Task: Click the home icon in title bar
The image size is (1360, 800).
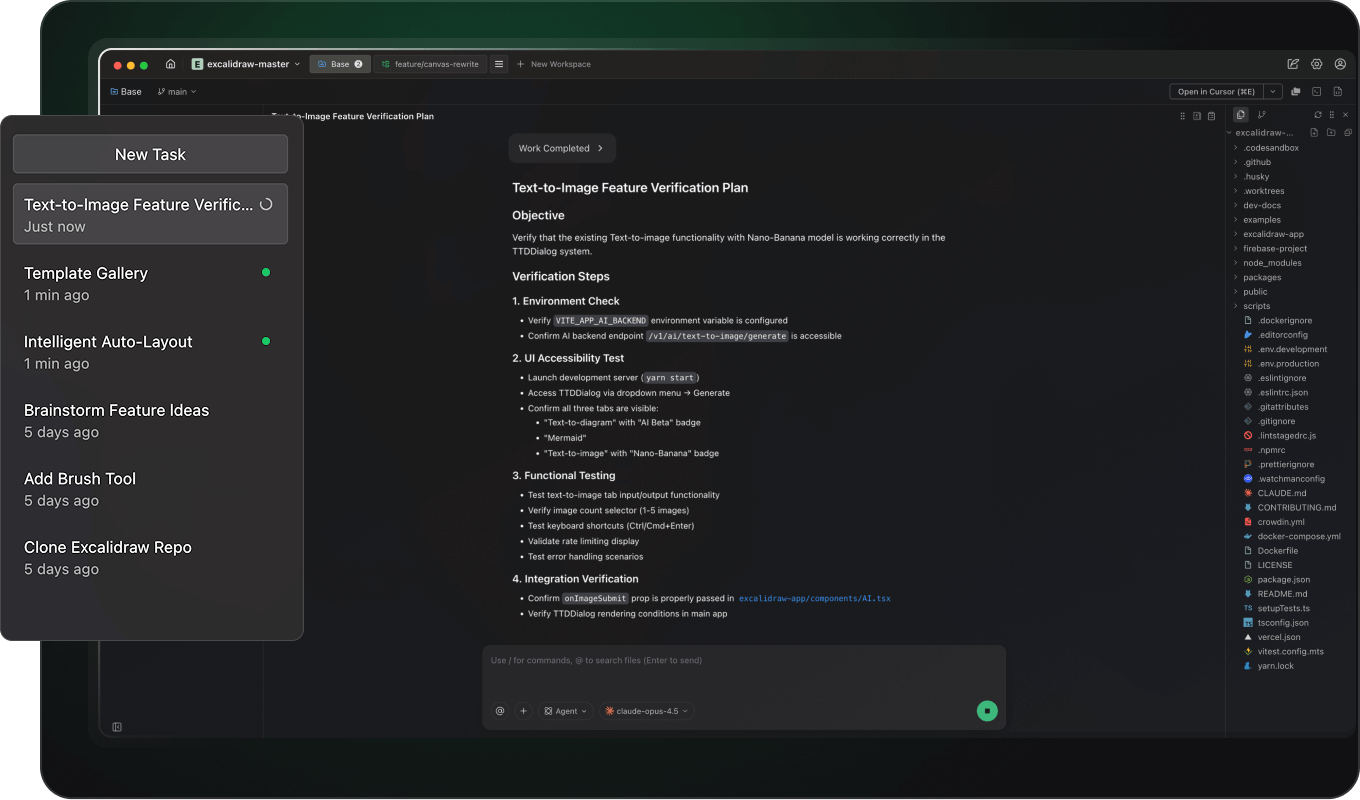Action: tap(170, 64)
